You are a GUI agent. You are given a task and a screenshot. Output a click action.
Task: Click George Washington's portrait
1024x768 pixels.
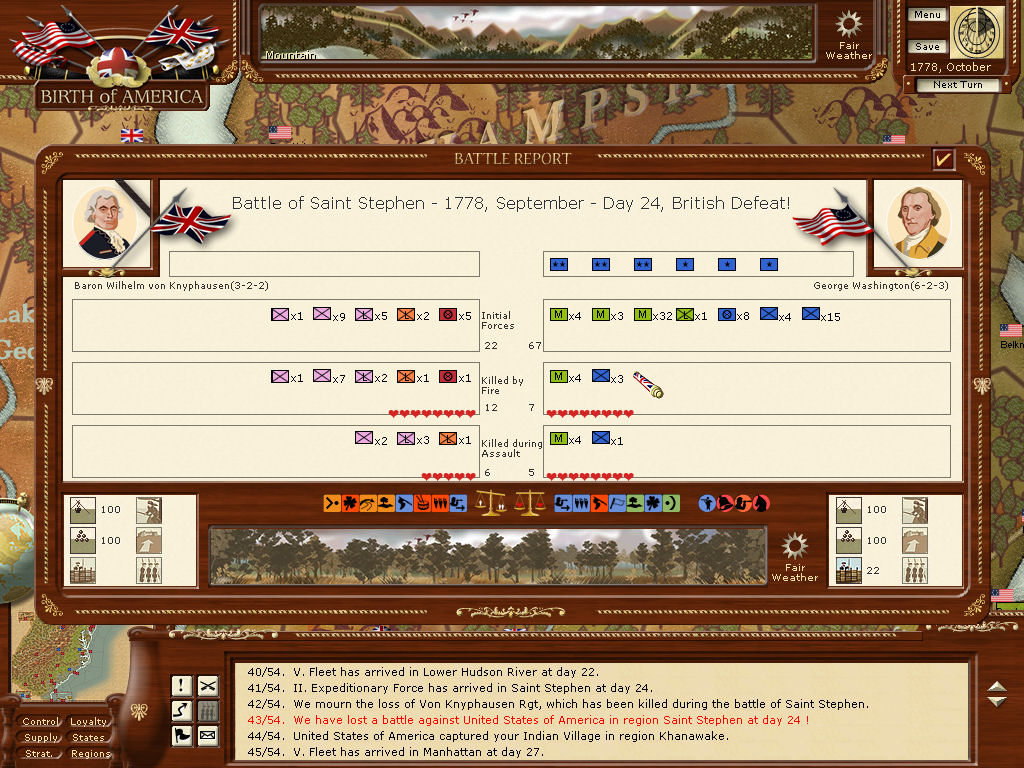pos(918,222)
